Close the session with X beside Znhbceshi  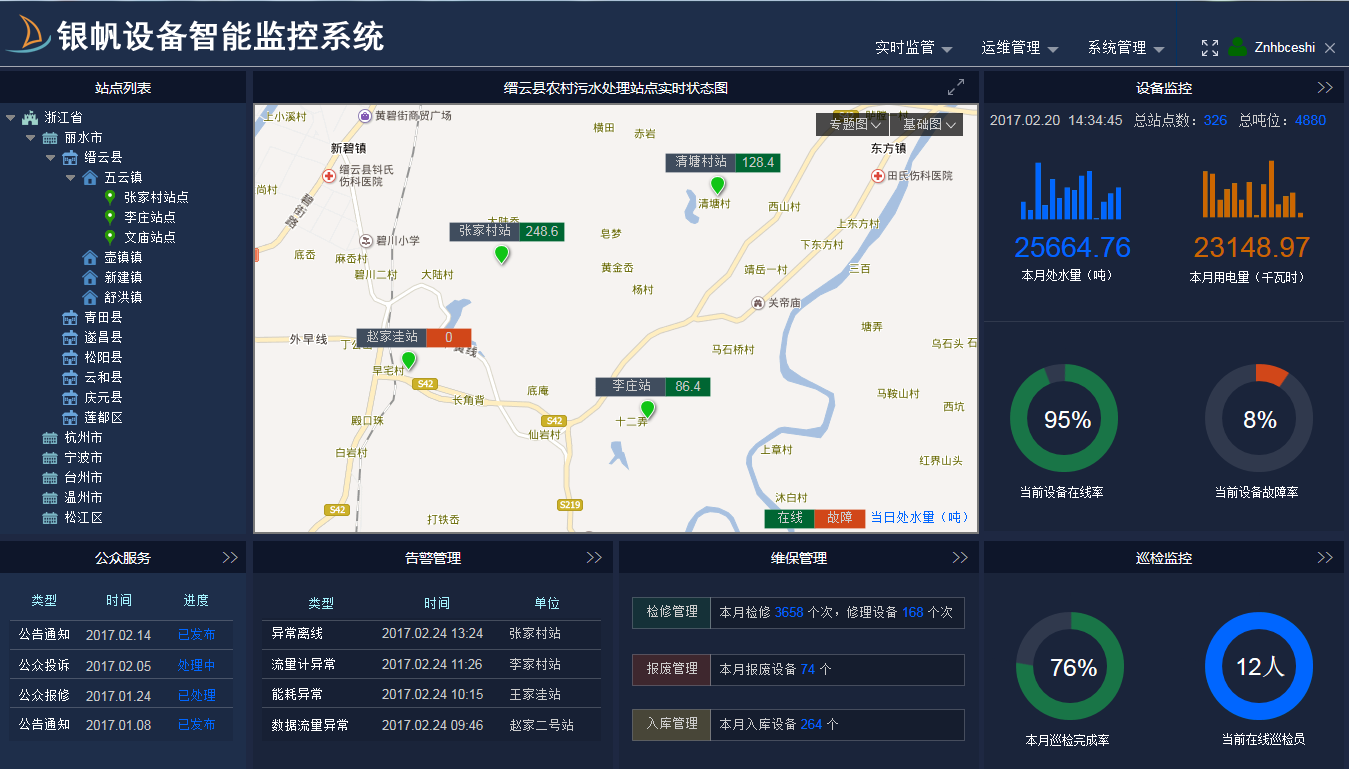(1330, 48)
